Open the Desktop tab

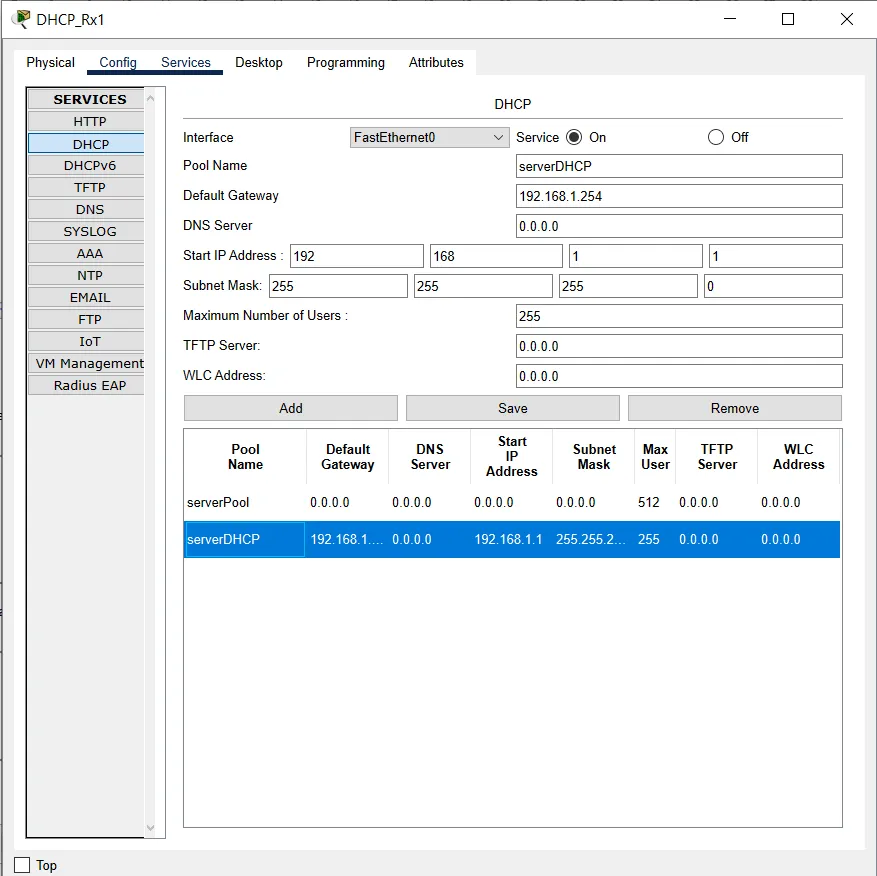(x=259, y=62)
